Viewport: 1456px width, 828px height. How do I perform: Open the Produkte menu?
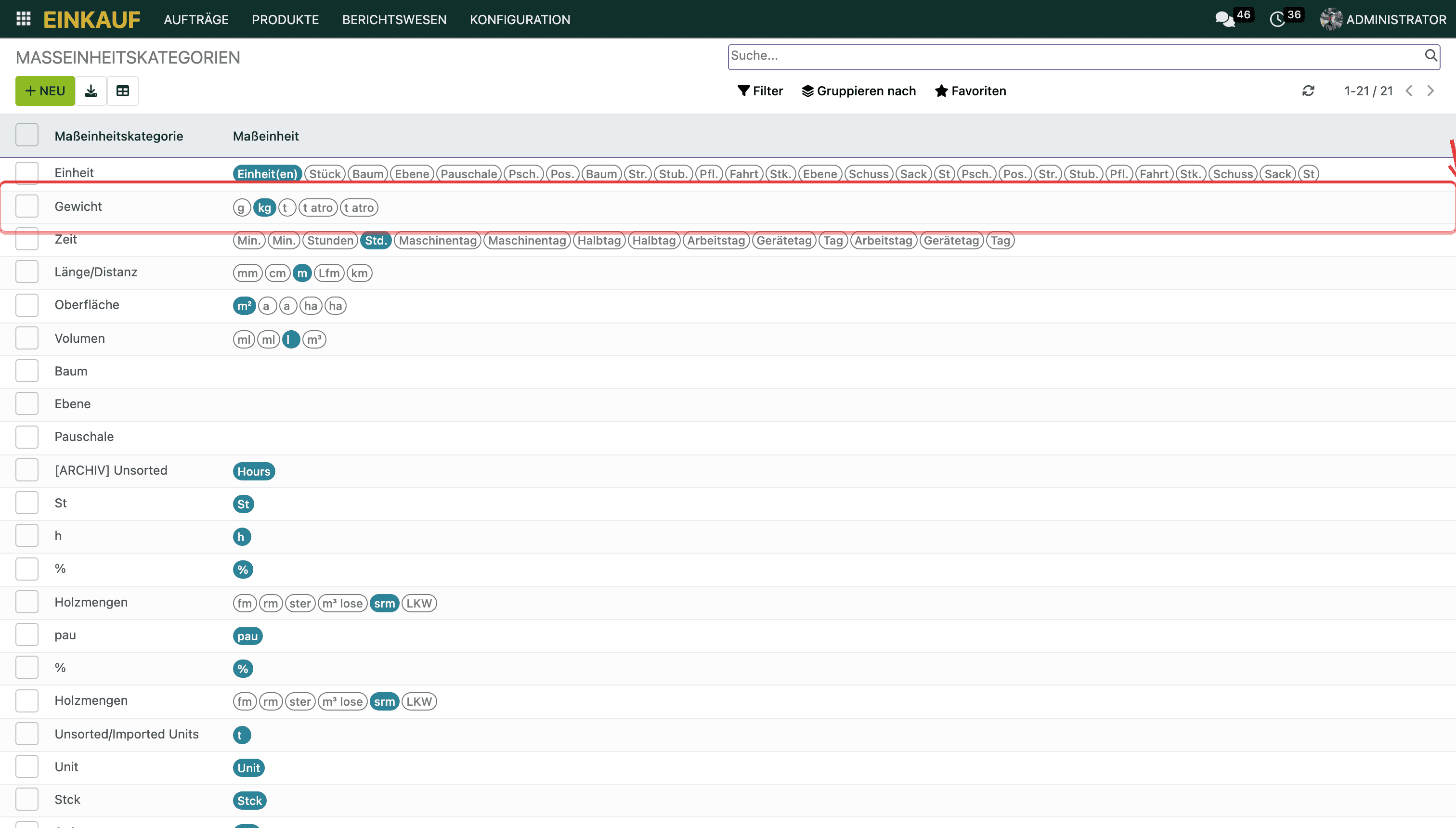click(x=286, y=19)
